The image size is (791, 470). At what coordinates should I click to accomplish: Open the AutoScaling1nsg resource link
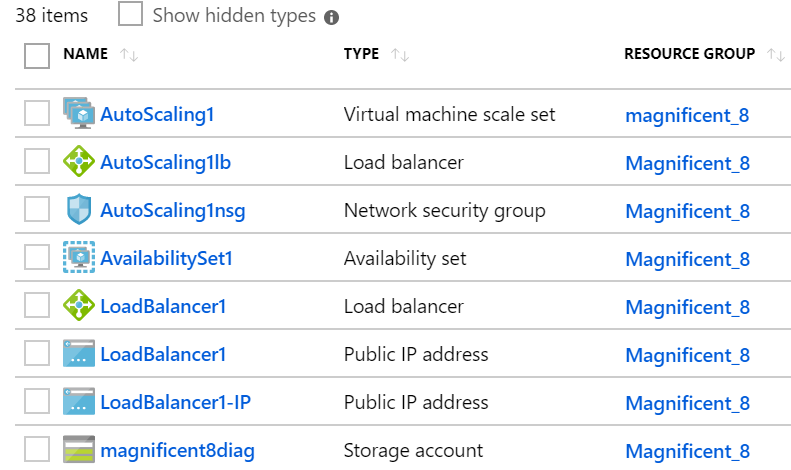173,210
